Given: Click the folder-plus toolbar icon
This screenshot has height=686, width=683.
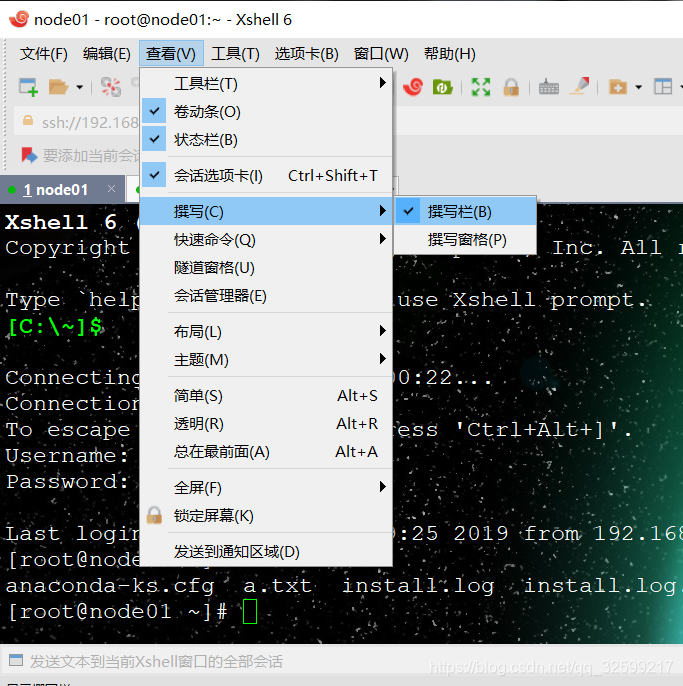Looking at the screenshot, I should tap(618, 87).
